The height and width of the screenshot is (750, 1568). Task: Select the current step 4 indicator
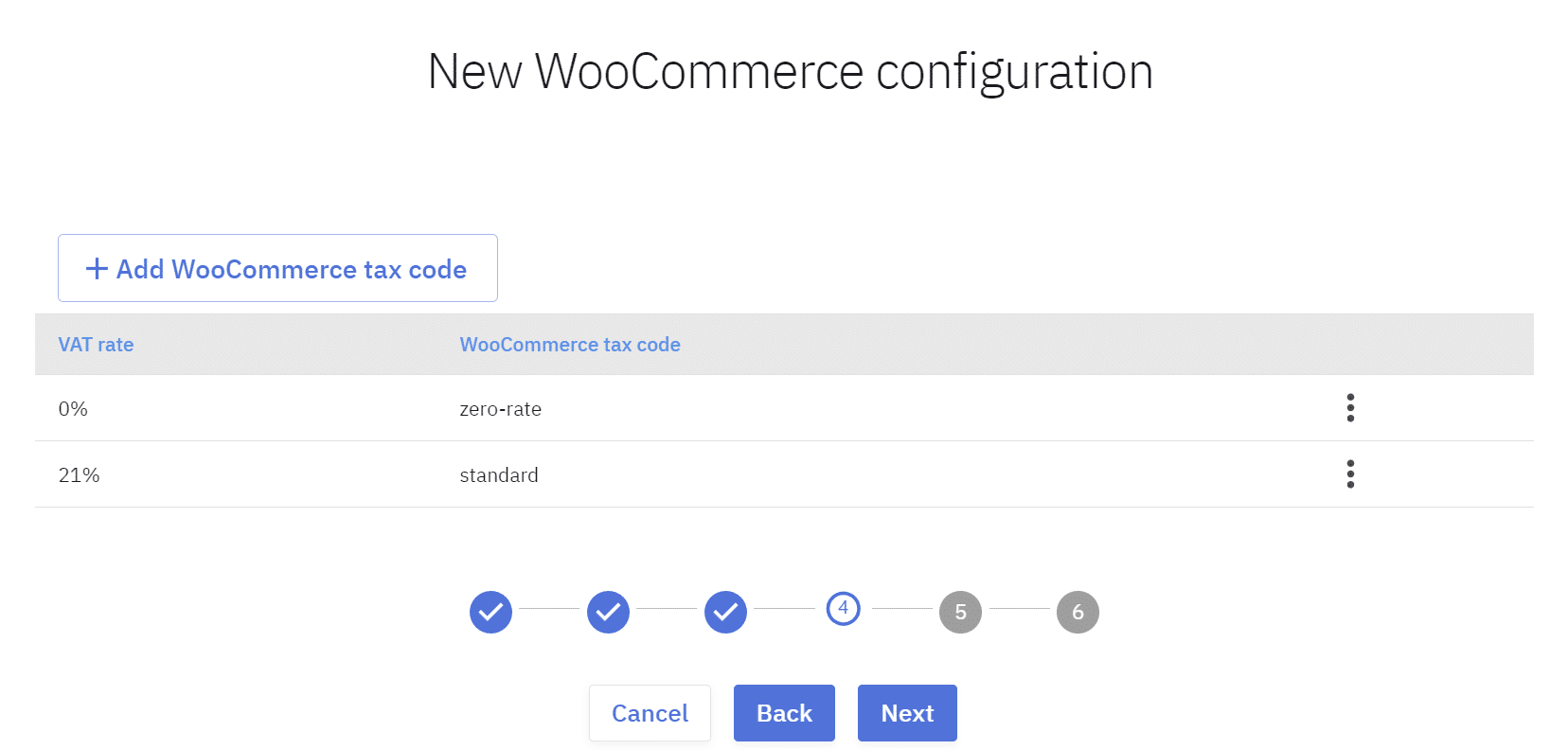click(843, 608)
